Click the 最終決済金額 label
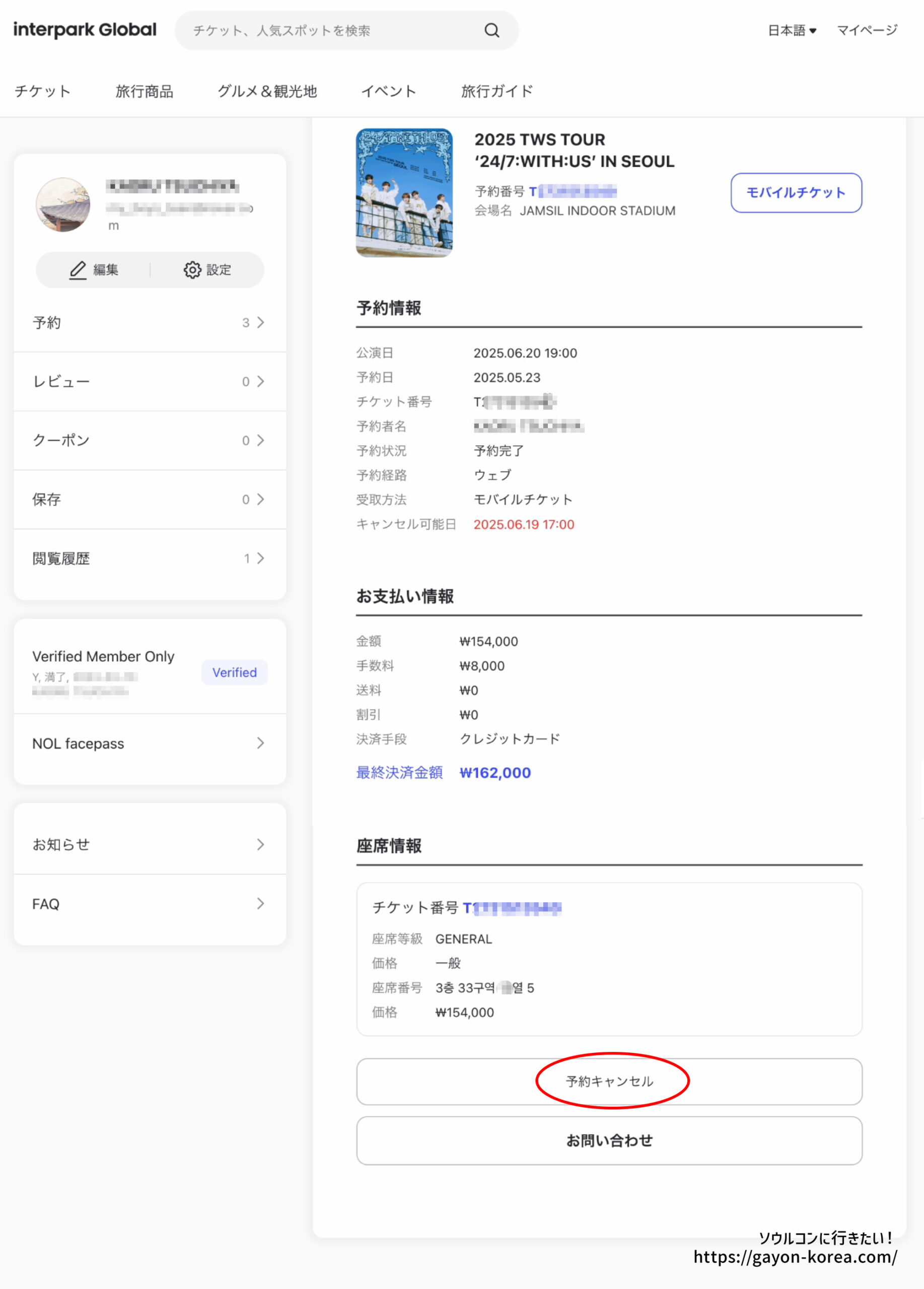 399,773
